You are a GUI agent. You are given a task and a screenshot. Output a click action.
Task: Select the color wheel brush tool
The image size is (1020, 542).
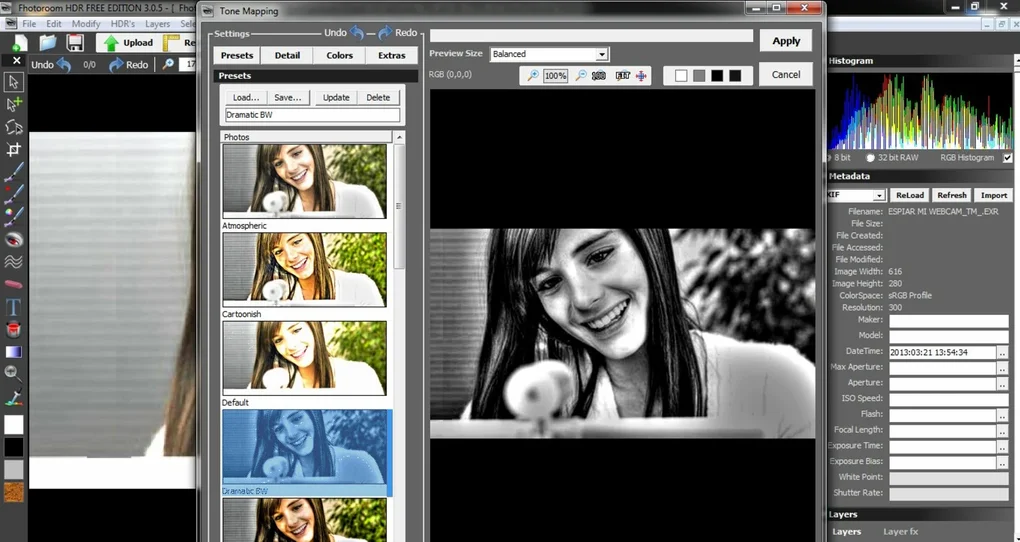[x=14, y=216]
